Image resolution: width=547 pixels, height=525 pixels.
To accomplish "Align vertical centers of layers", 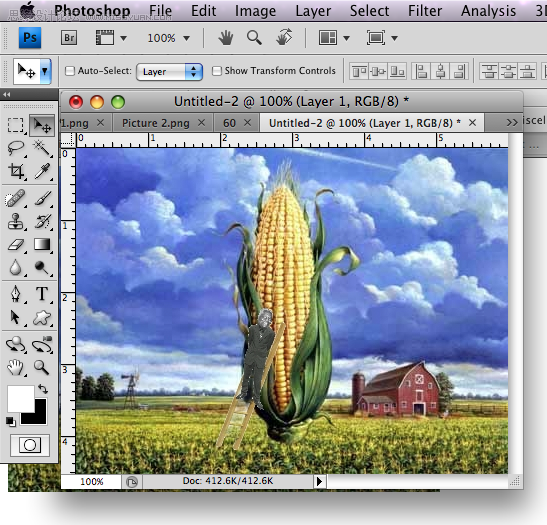I will point(378,72).
